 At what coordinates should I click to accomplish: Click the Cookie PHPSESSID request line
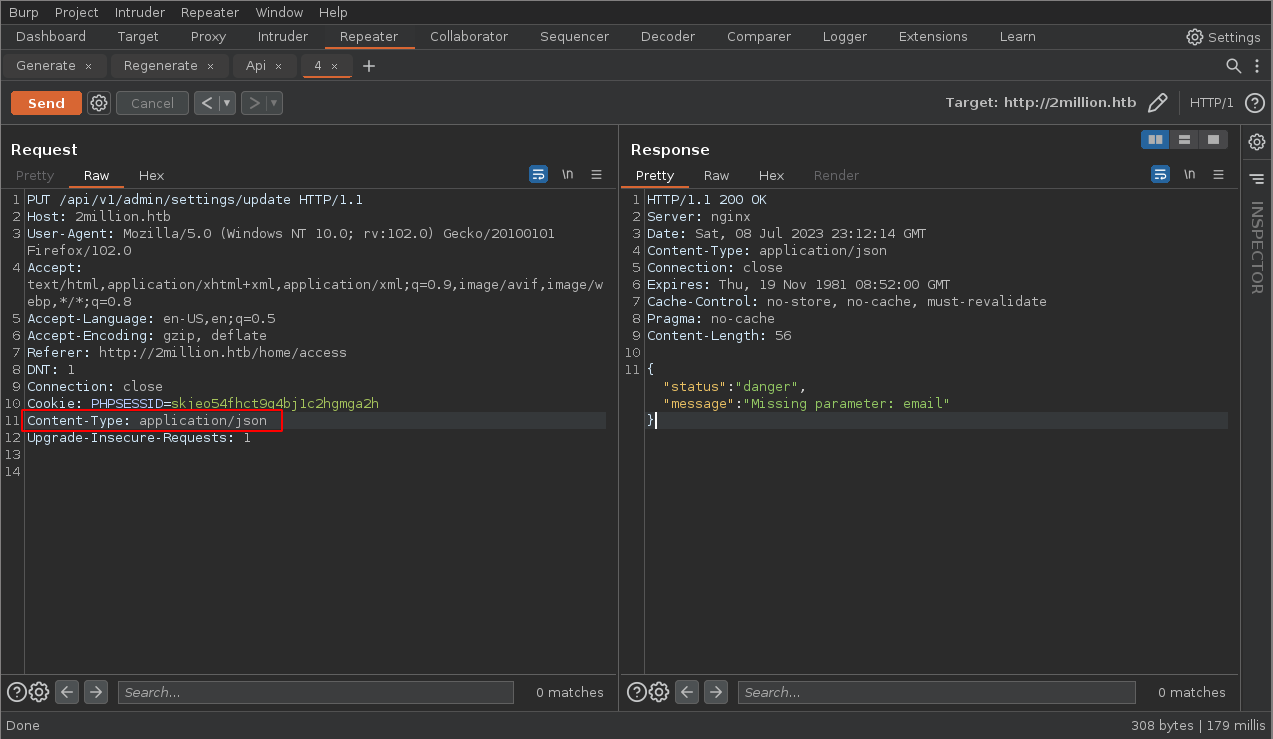tap(203, 404)
